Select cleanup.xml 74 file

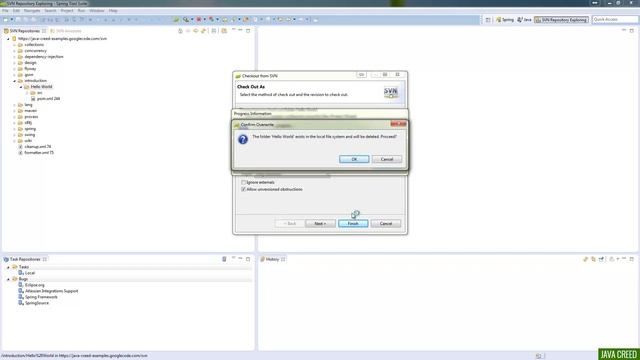coord(38,147)
